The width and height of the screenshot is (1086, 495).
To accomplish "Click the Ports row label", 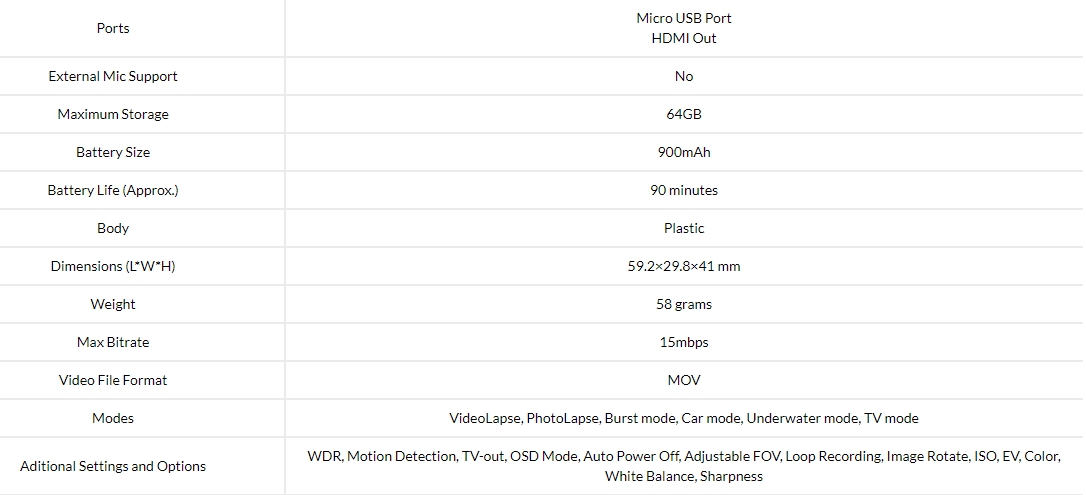I will pos(113,28).
